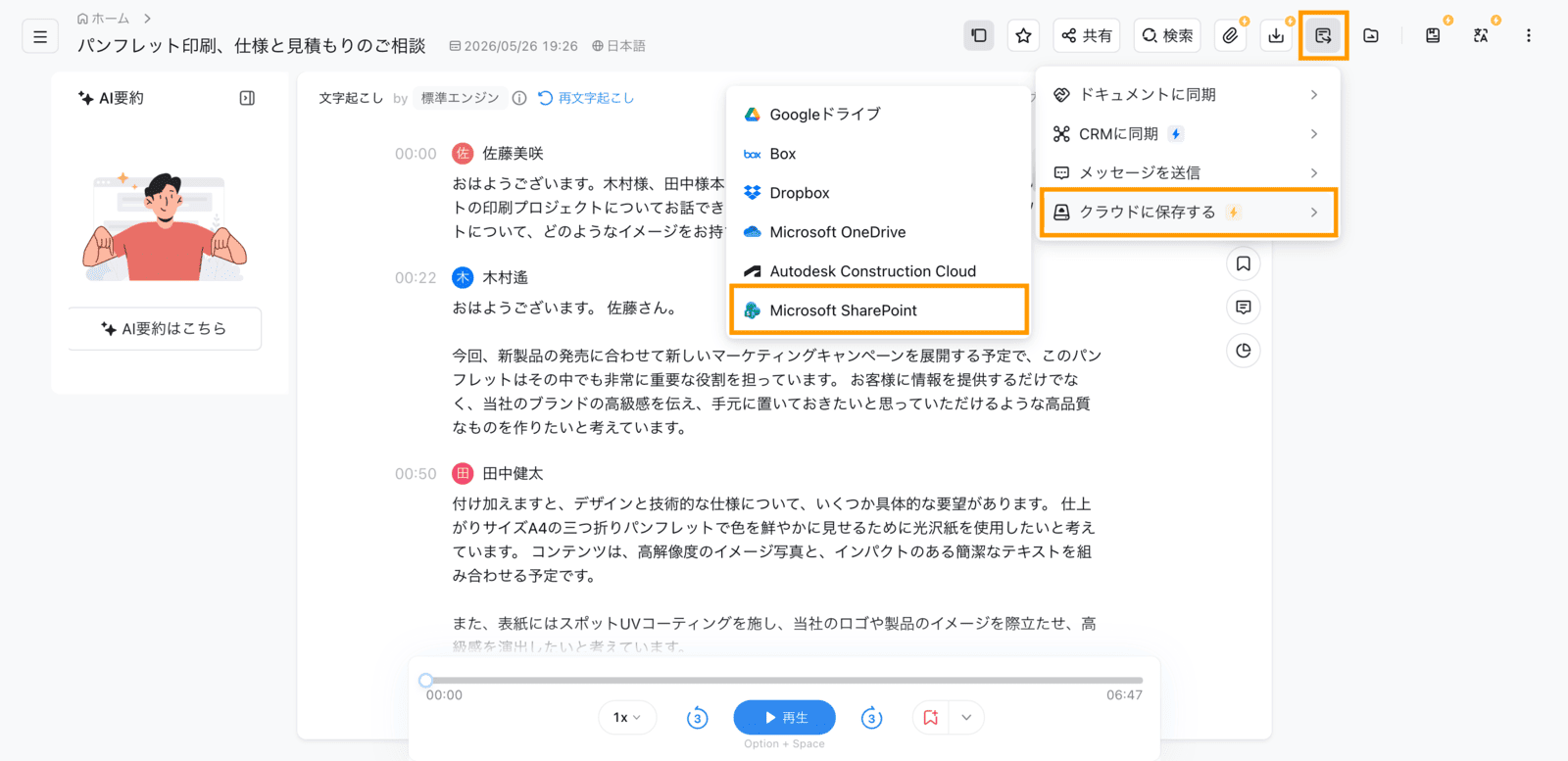Rewind 3 seconds
This screenshot has width=1568, height=761.
click(697, 718)
